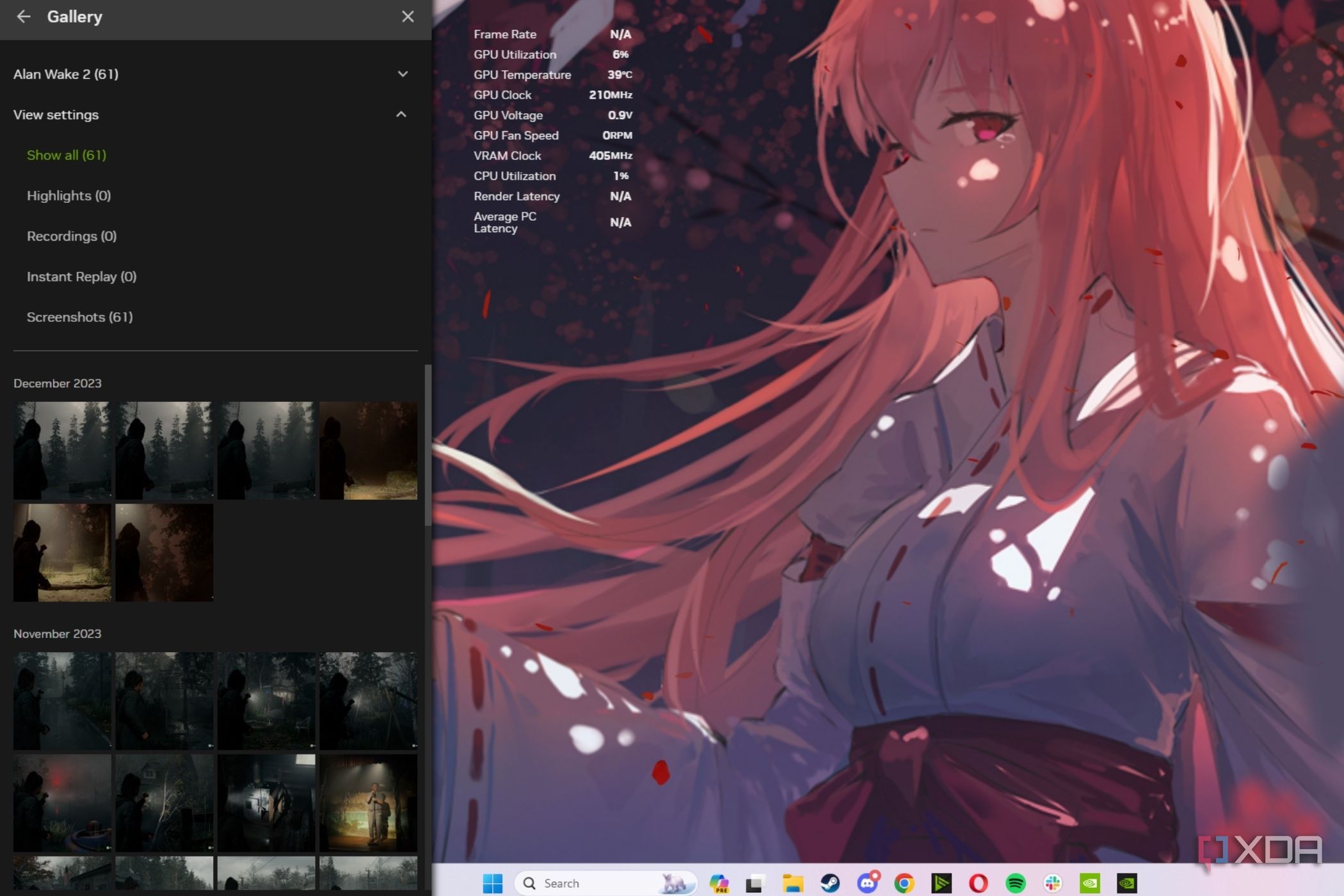
Task: Open File Explorer from the taskbar
Action: 792,883
